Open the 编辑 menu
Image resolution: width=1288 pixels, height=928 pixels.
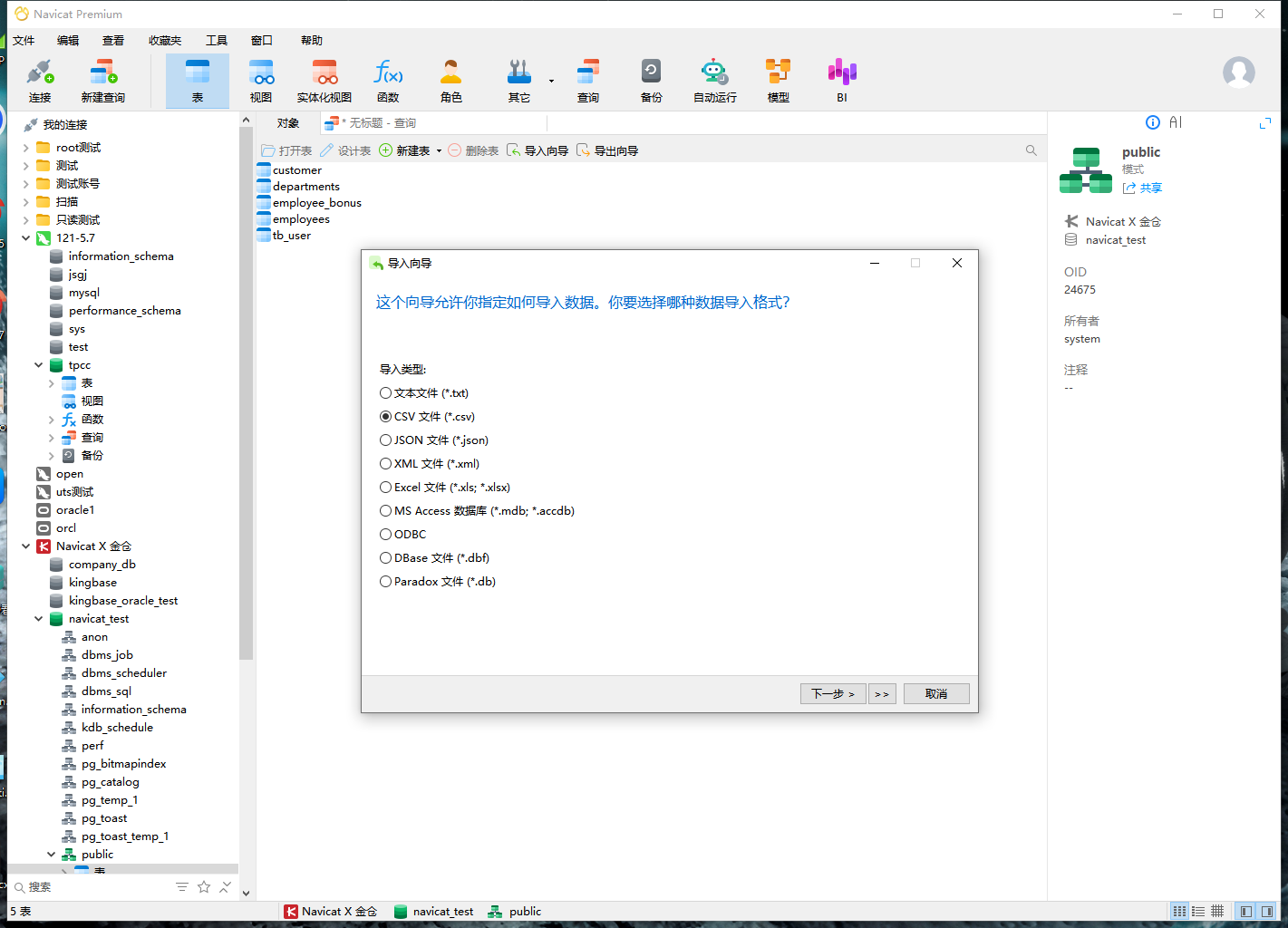[x=68, y=41]
